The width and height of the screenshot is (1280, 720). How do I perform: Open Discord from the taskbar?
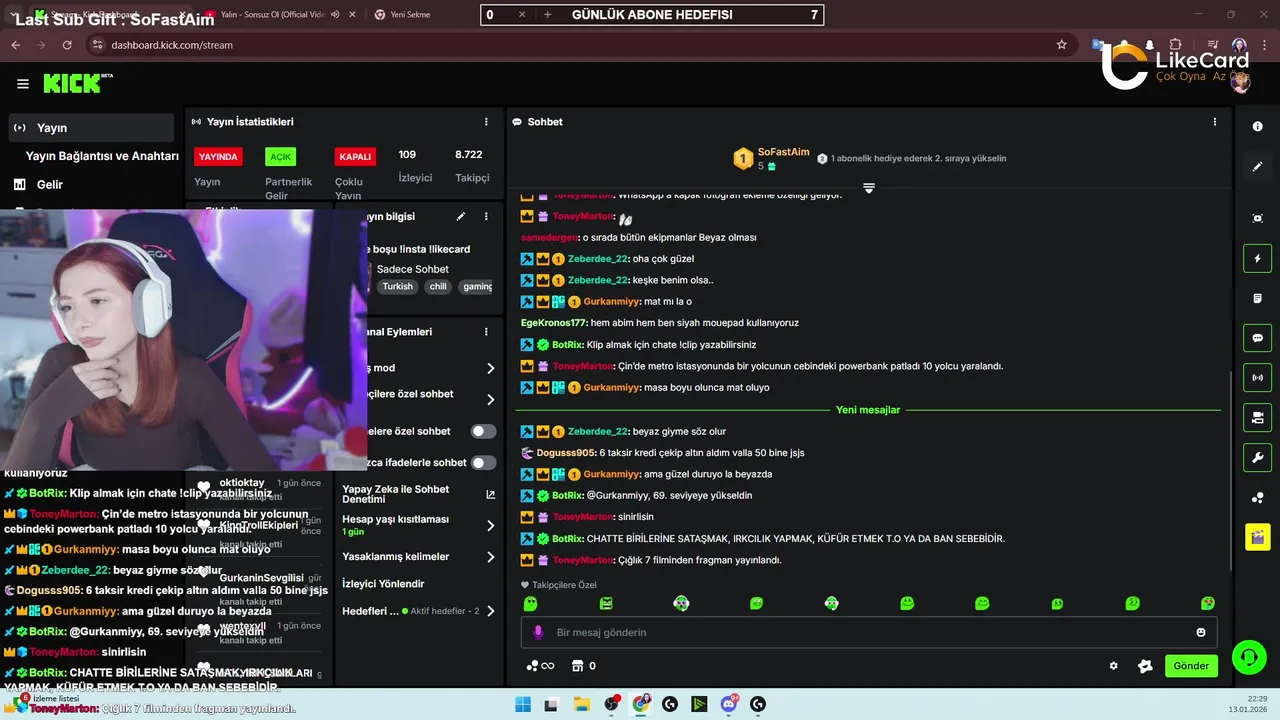click(729, 704)
